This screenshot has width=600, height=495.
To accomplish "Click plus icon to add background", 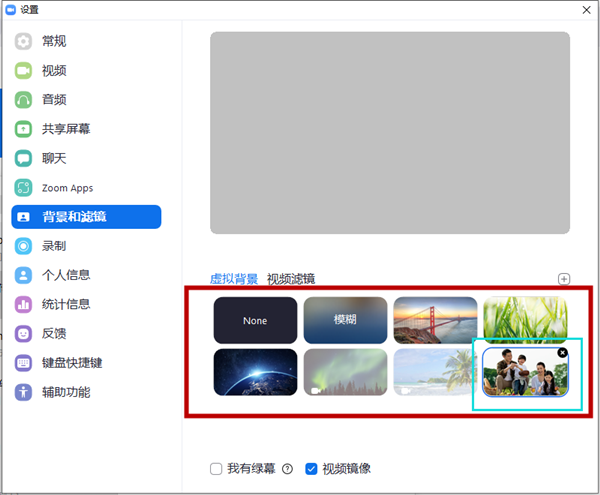I will click(564, 279).
